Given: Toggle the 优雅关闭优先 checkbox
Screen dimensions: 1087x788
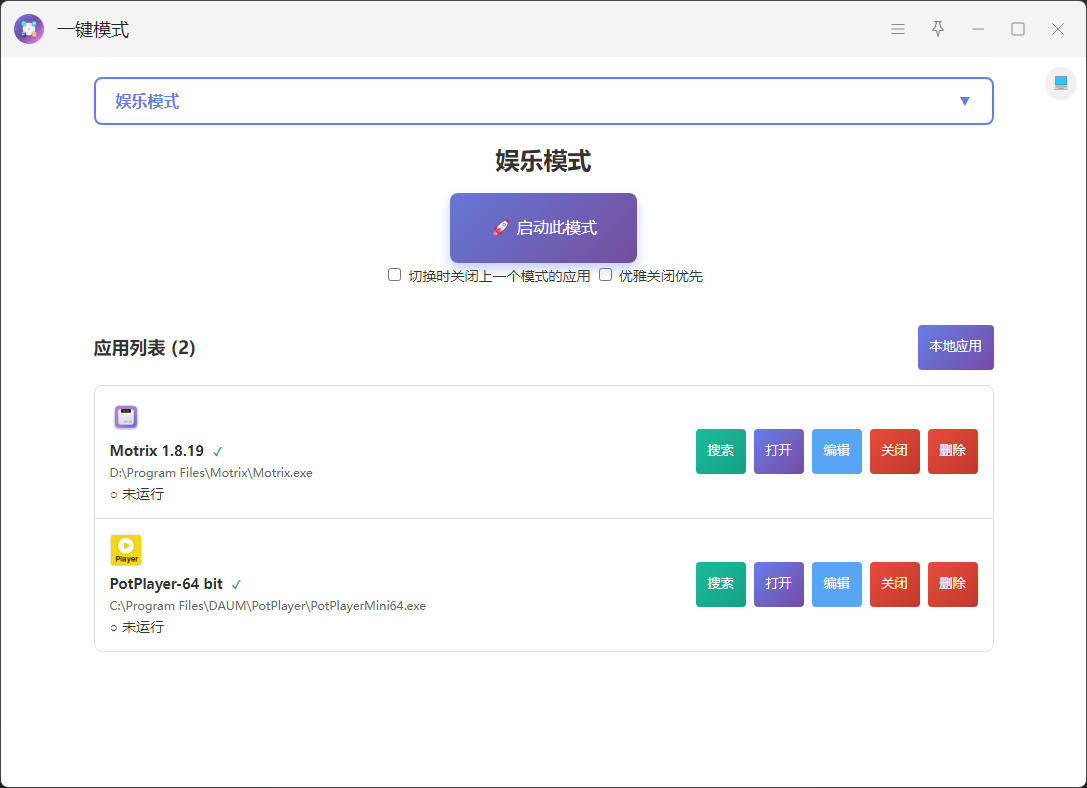Looking at the screenshot, I should [605, 275].
